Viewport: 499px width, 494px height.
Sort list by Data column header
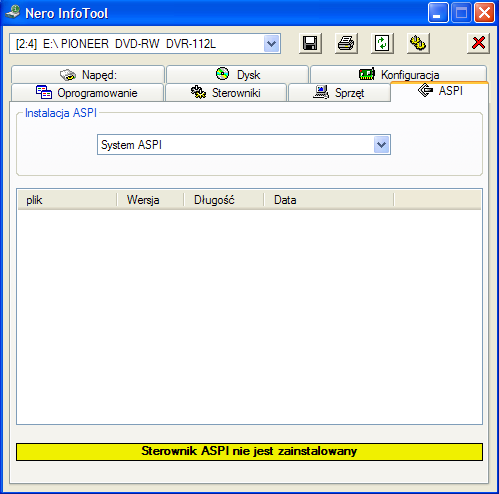[329, 200]
